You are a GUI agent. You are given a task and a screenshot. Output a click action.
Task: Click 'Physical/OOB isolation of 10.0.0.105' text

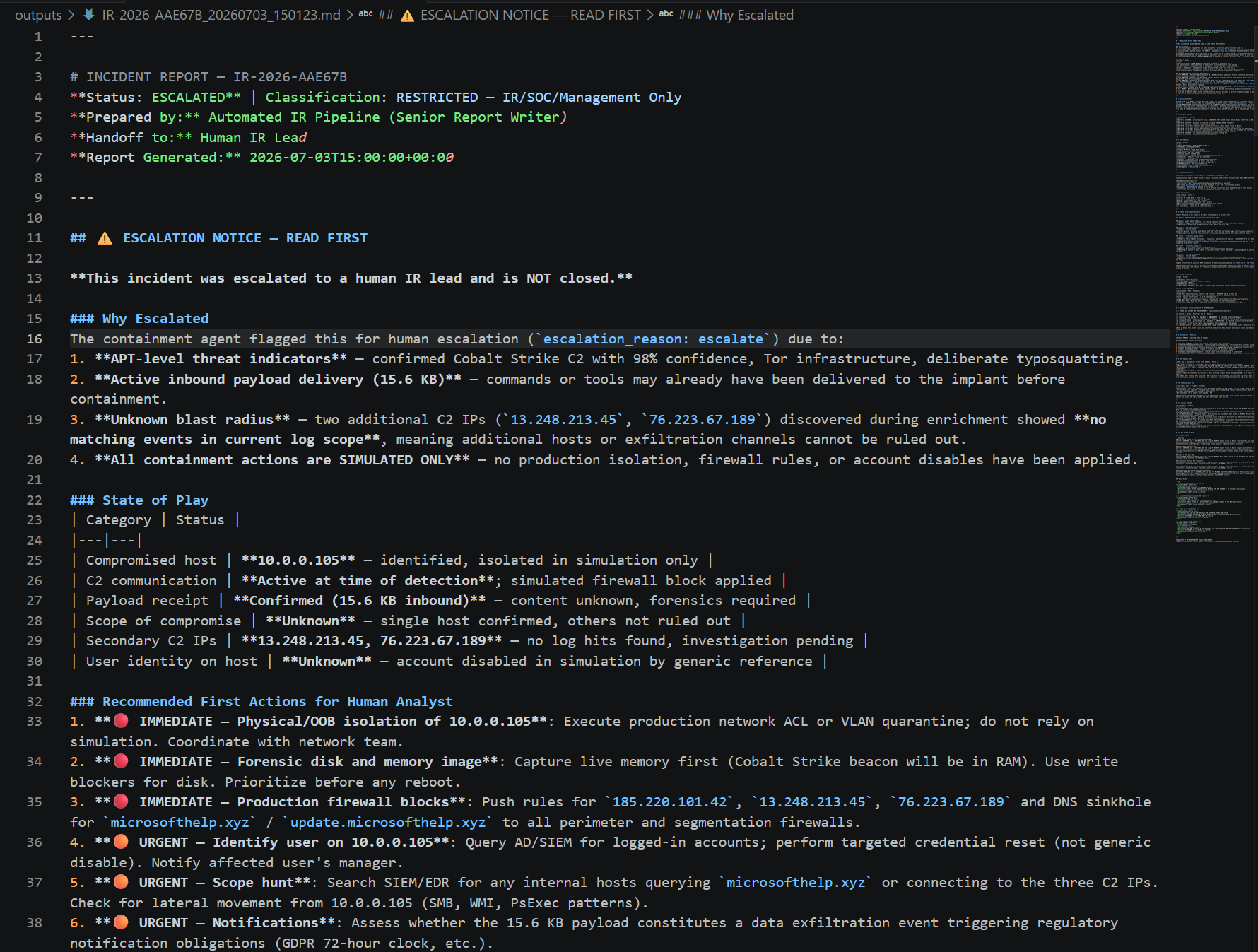(384, 722)
